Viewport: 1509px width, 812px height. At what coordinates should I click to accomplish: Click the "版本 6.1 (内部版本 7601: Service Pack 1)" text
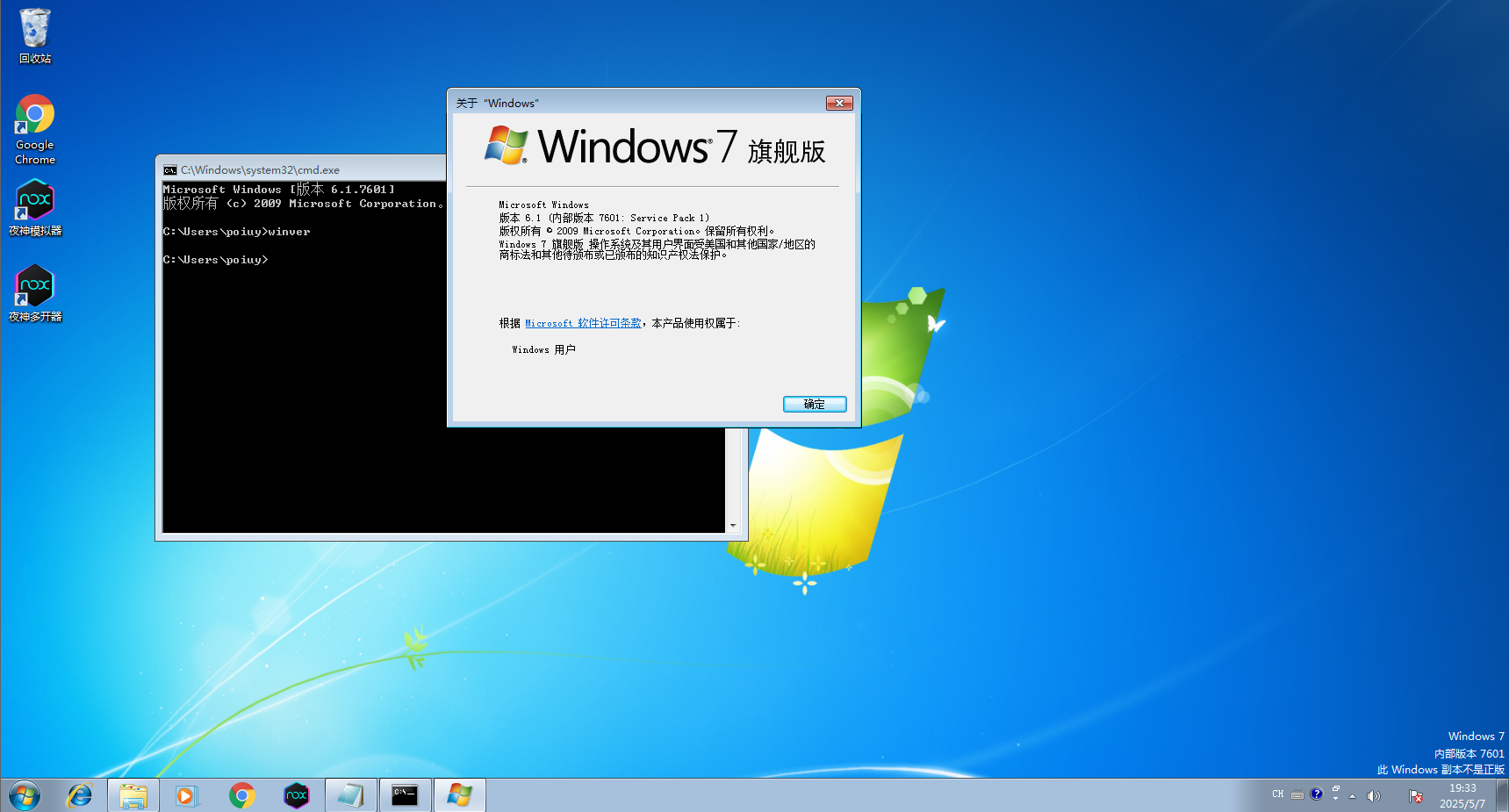pyautogui.click(x=604, y=218)
